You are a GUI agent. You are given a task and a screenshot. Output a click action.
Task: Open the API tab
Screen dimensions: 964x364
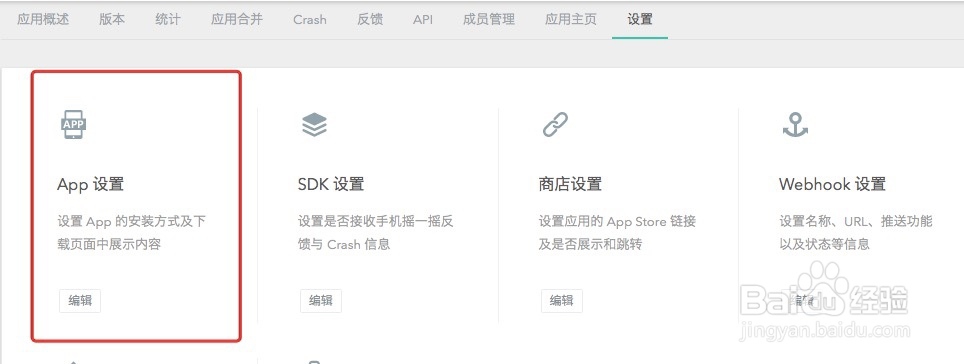pos(423,20)
